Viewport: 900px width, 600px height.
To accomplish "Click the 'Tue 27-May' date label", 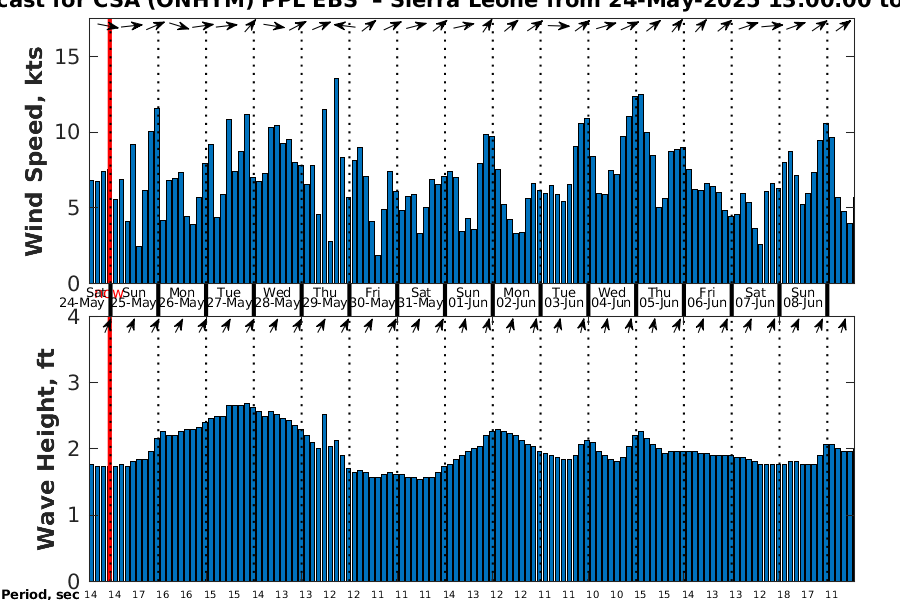I will [230, 297].
